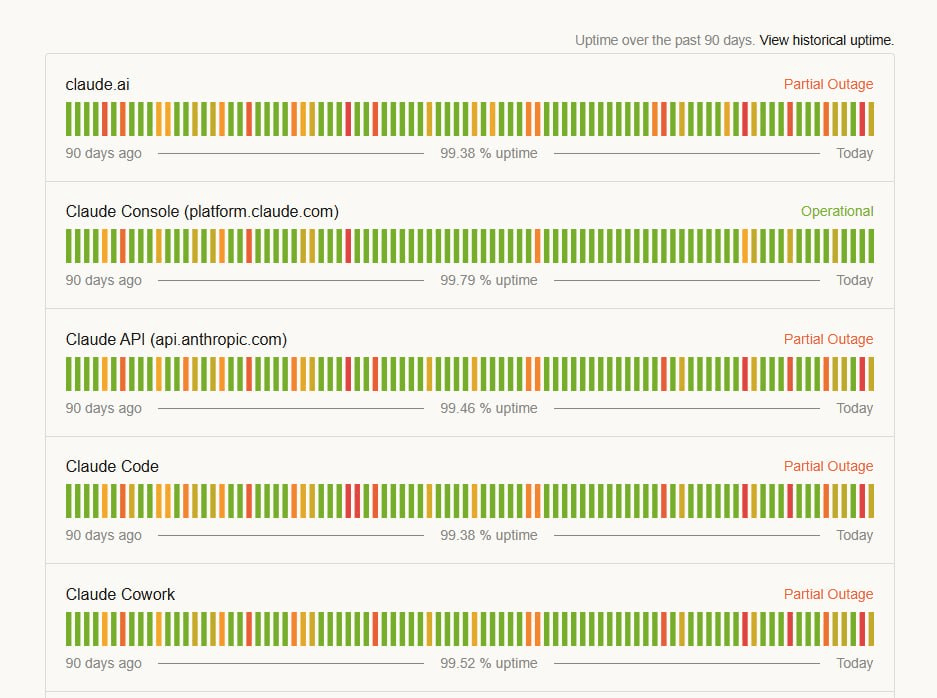Click the Claude Cowork component title

[x=120, y=594]
